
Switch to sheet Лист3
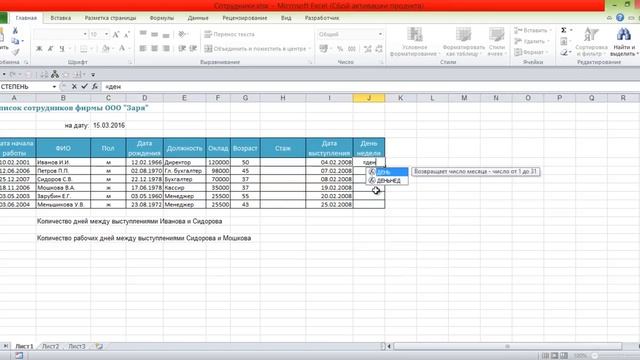(77, 346)
